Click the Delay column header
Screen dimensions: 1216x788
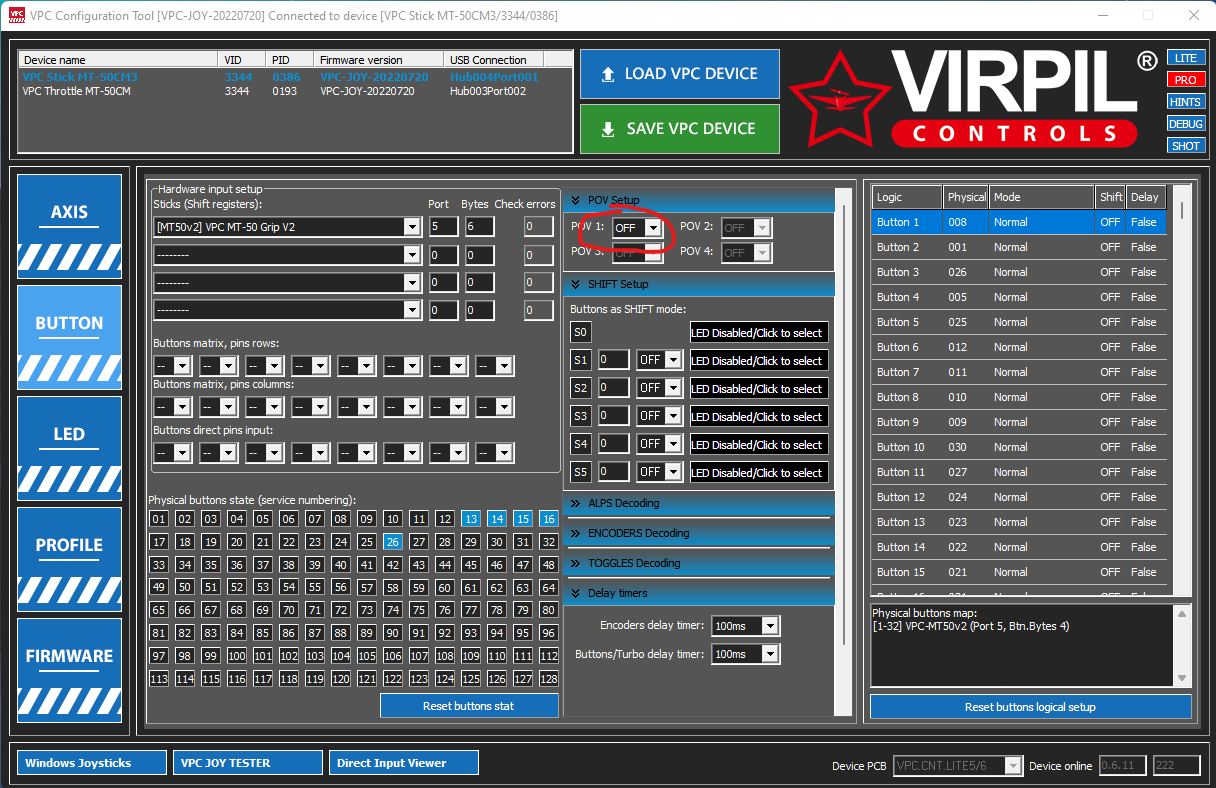(1146, 197)
